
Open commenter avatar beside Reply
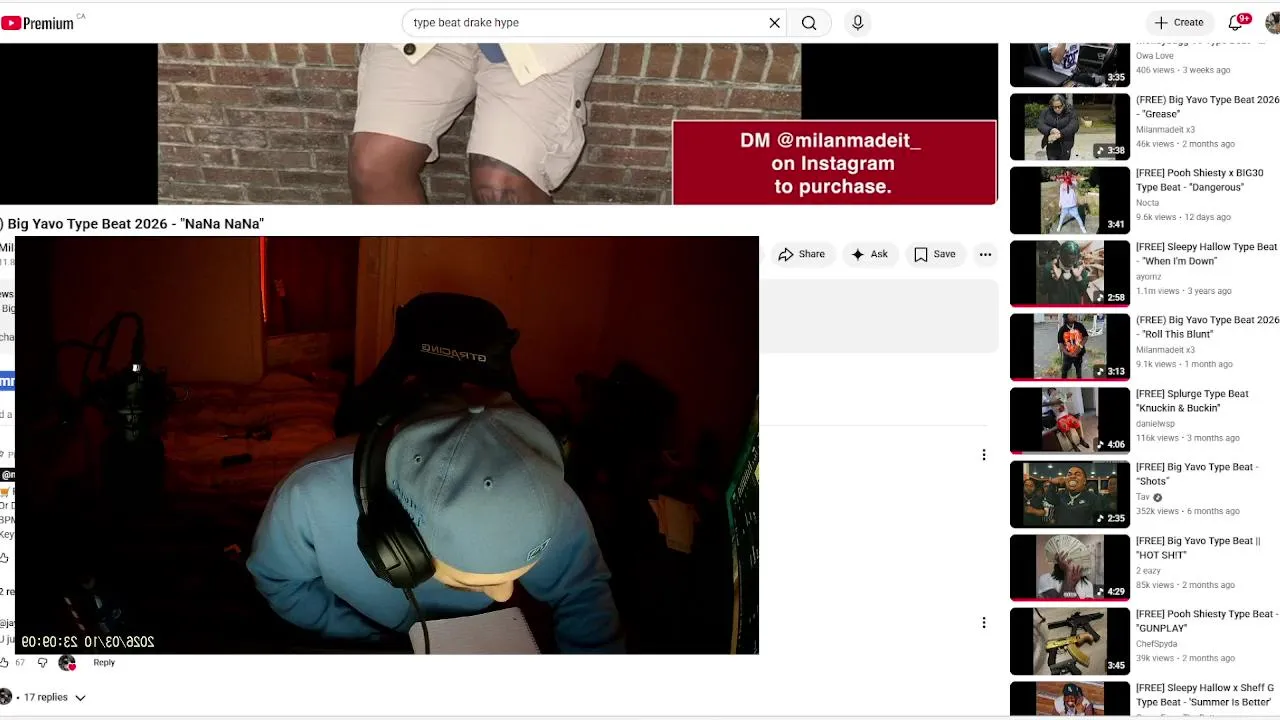click(x=67, y=662)
